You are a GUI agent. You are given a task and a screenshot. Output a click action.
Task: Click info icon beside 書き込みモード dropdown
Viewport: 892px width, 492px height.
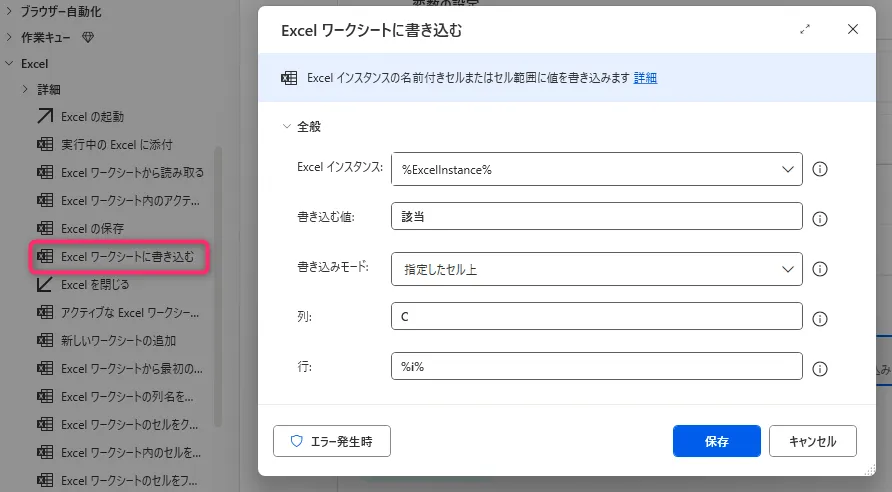pos(820,269)
